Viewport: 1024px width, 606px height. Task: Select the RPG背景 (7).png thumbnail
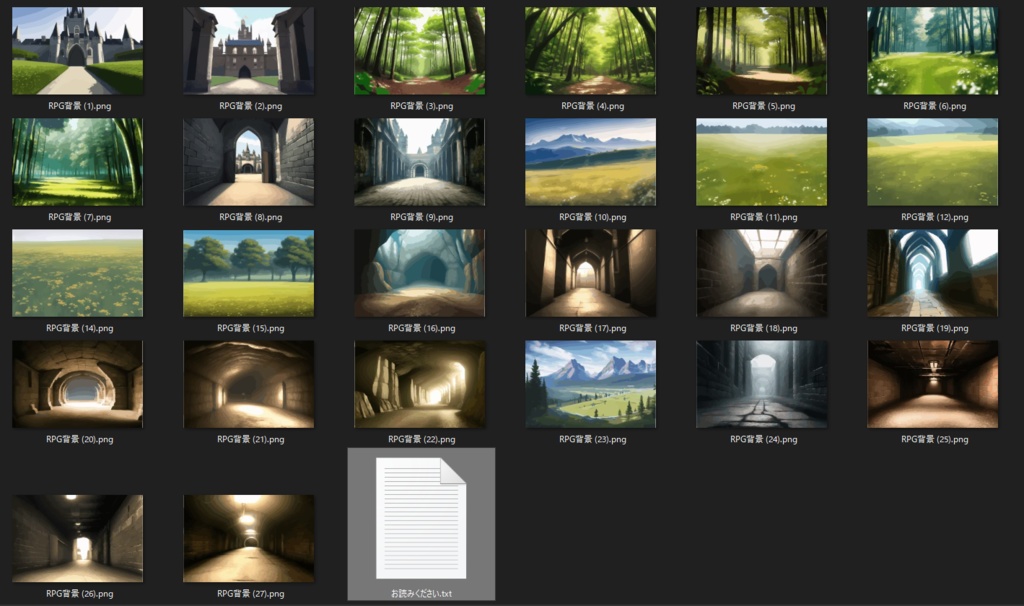[x=78, y=162]
